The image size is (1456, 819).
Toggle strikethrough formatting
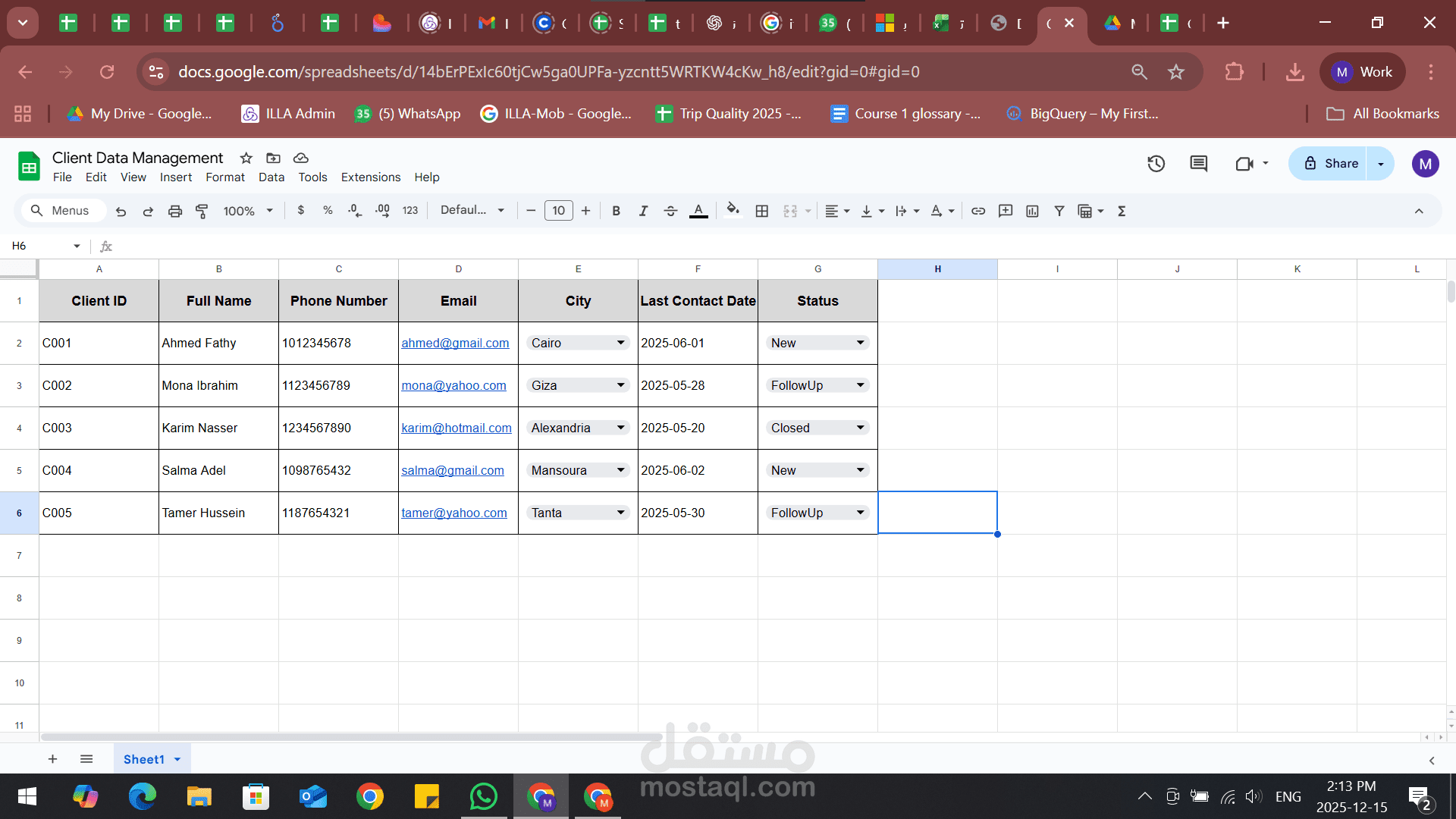click(x=670, y=211)
